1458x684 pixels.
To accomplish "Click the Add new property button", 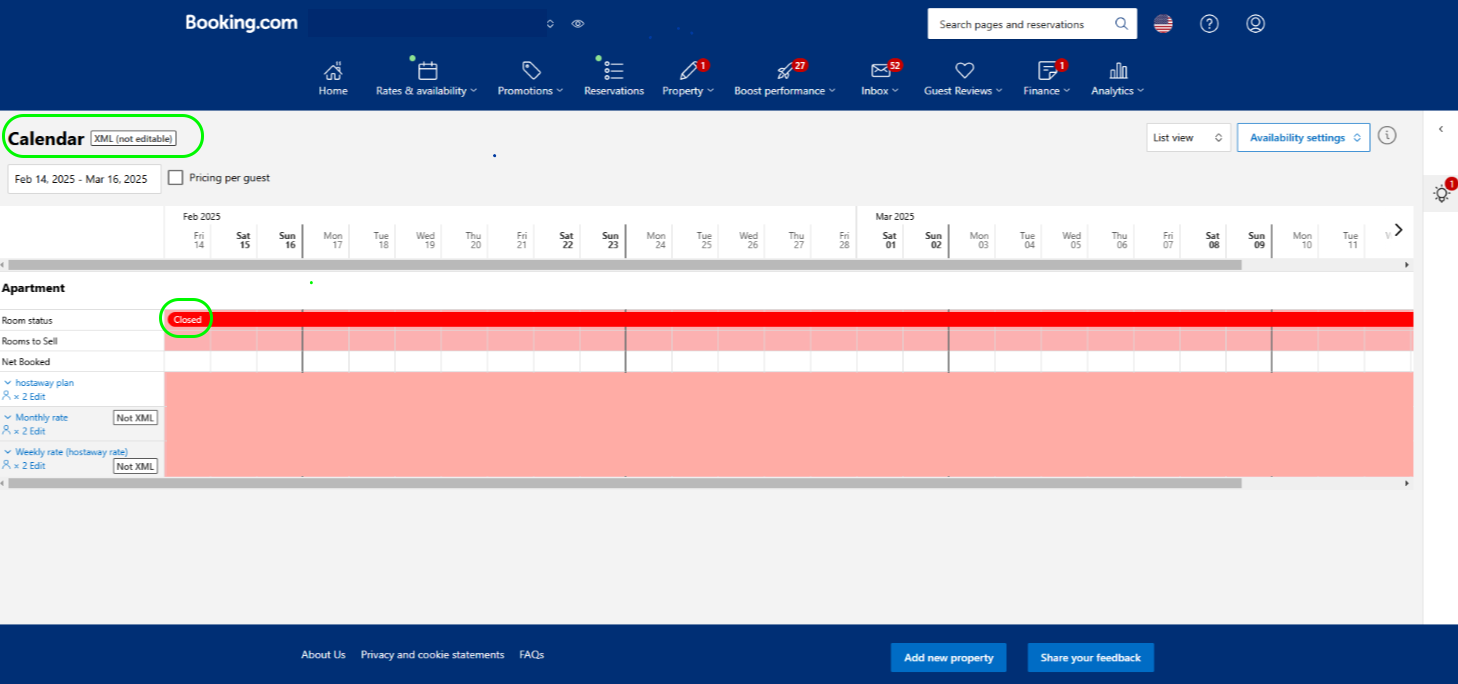I will click(949, 658).
